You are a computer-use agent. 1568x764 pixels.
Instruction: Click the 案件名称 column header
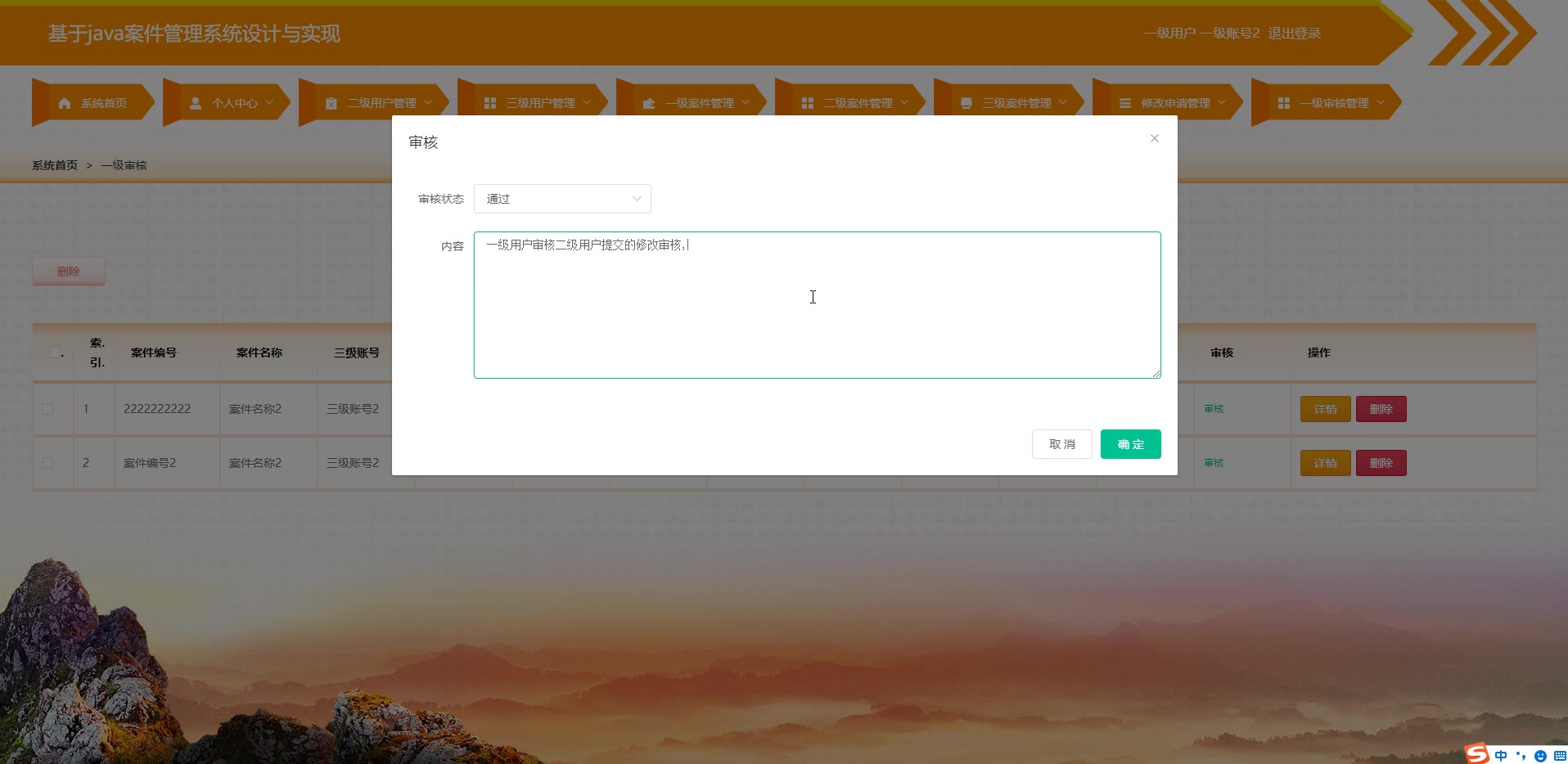coord(259,353)
